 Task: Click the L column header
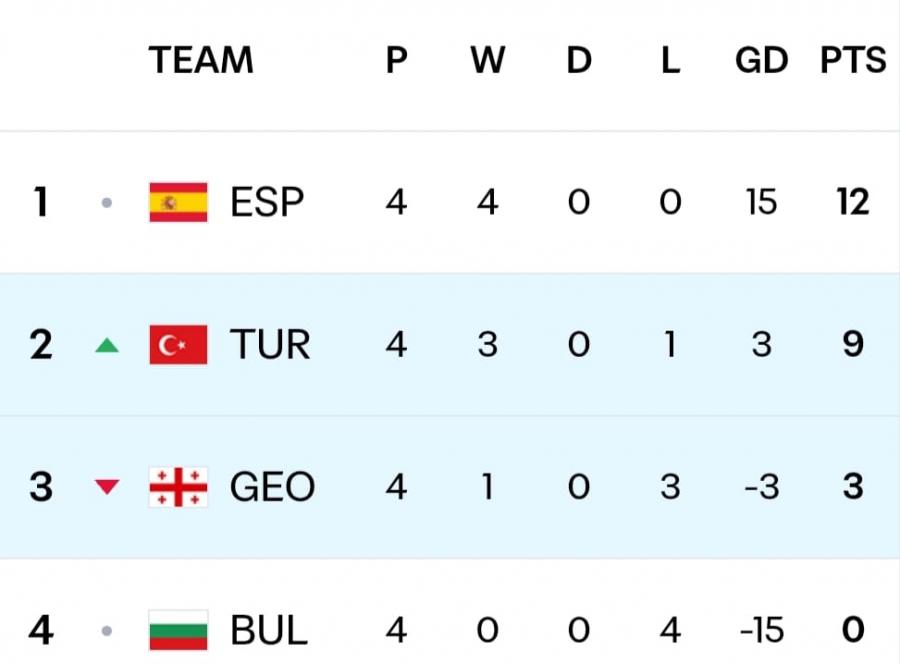(670, 61)
